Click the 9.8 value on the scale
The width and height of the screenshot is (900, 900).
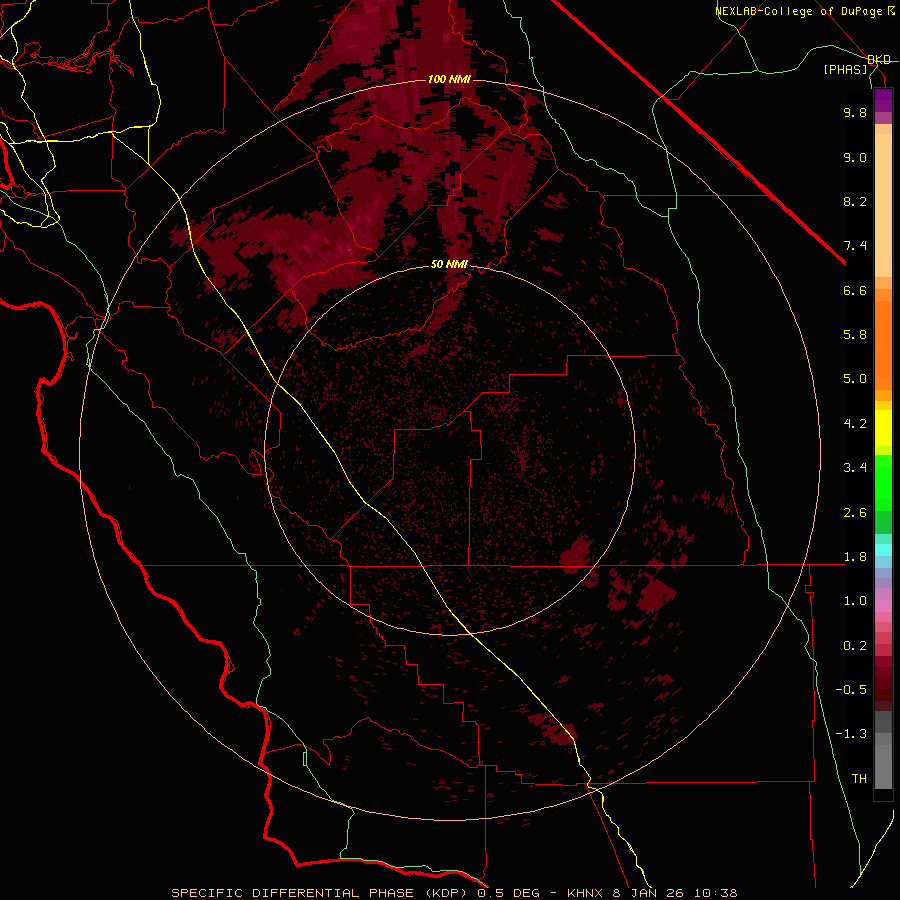tap(855, 112)
